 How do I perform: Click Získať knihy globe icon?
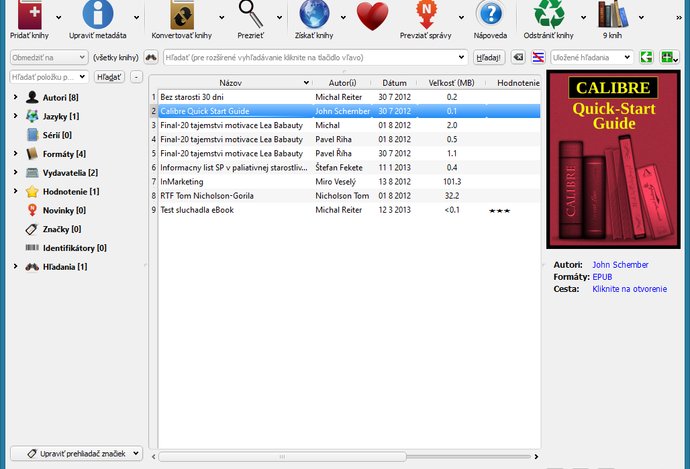point(314,15)
